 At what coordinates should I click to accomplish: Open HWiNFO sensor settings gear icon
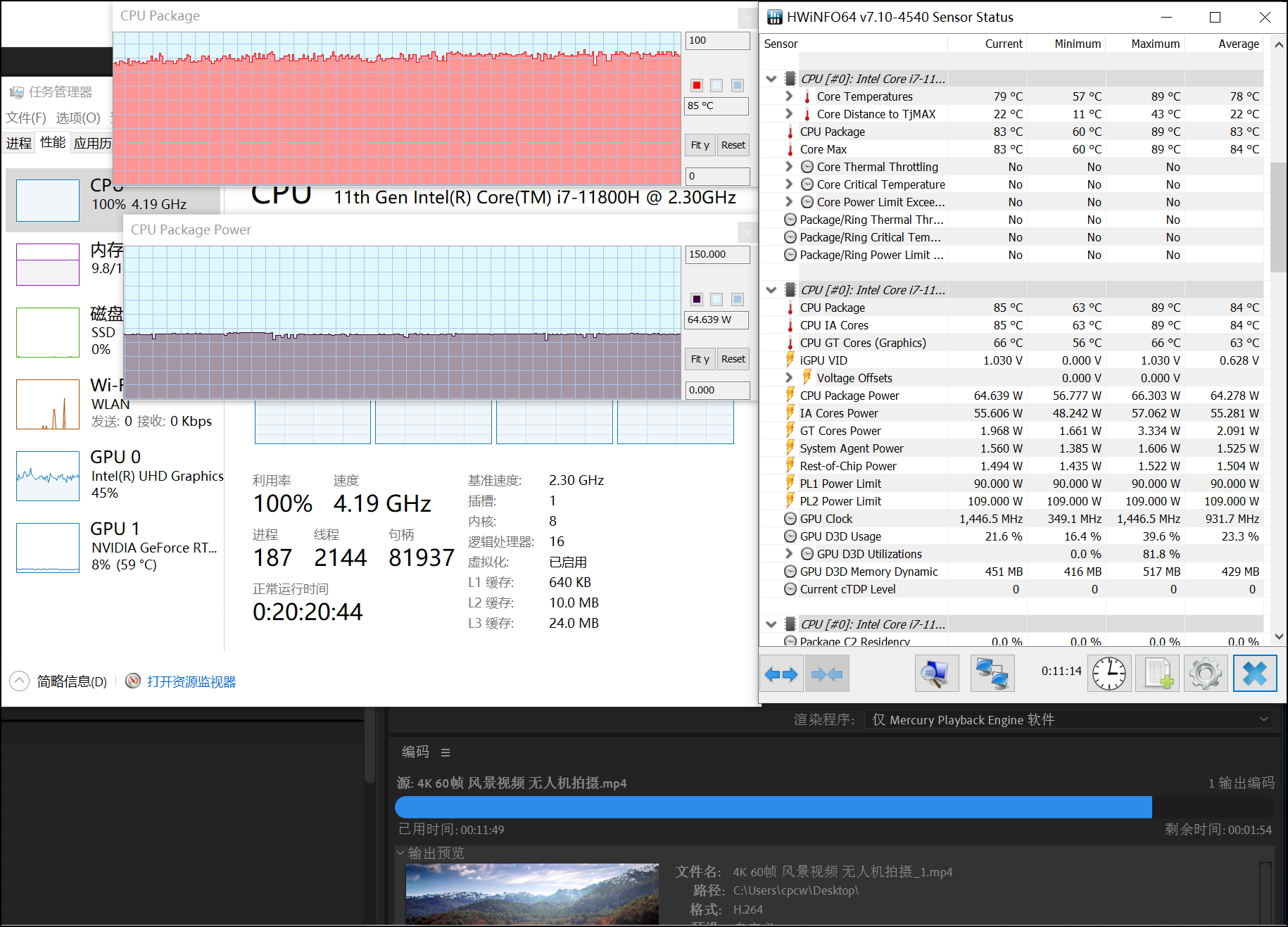(1206, 674)
